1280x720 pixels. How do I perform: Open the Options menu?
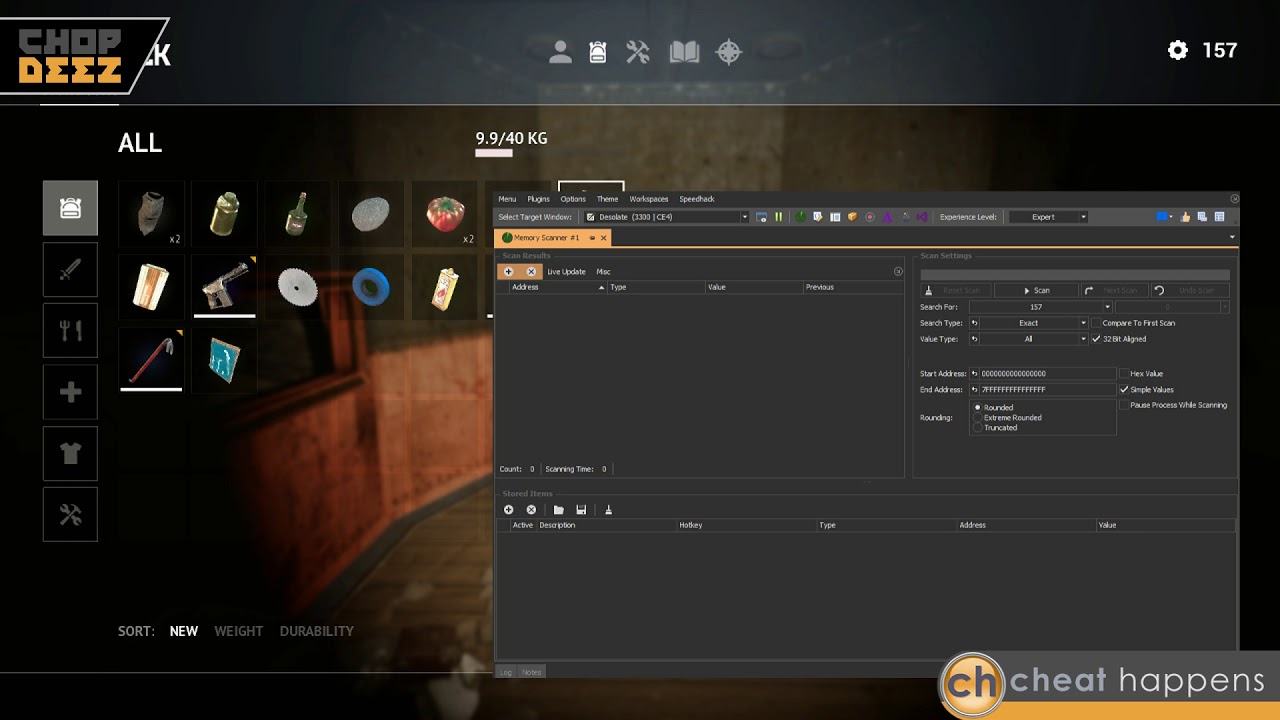573,199
